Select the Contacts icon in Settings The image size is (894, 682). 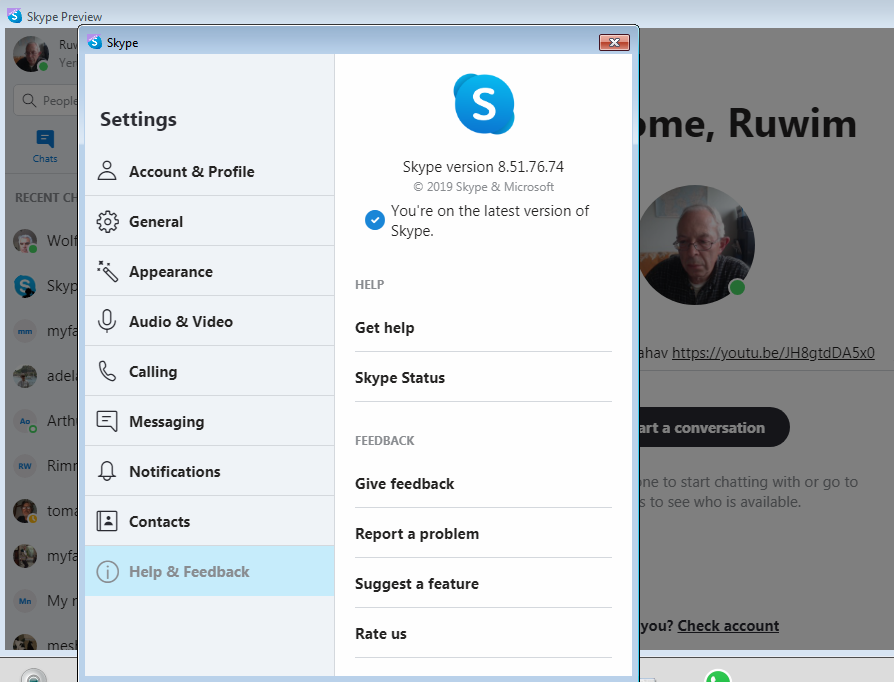107,520
